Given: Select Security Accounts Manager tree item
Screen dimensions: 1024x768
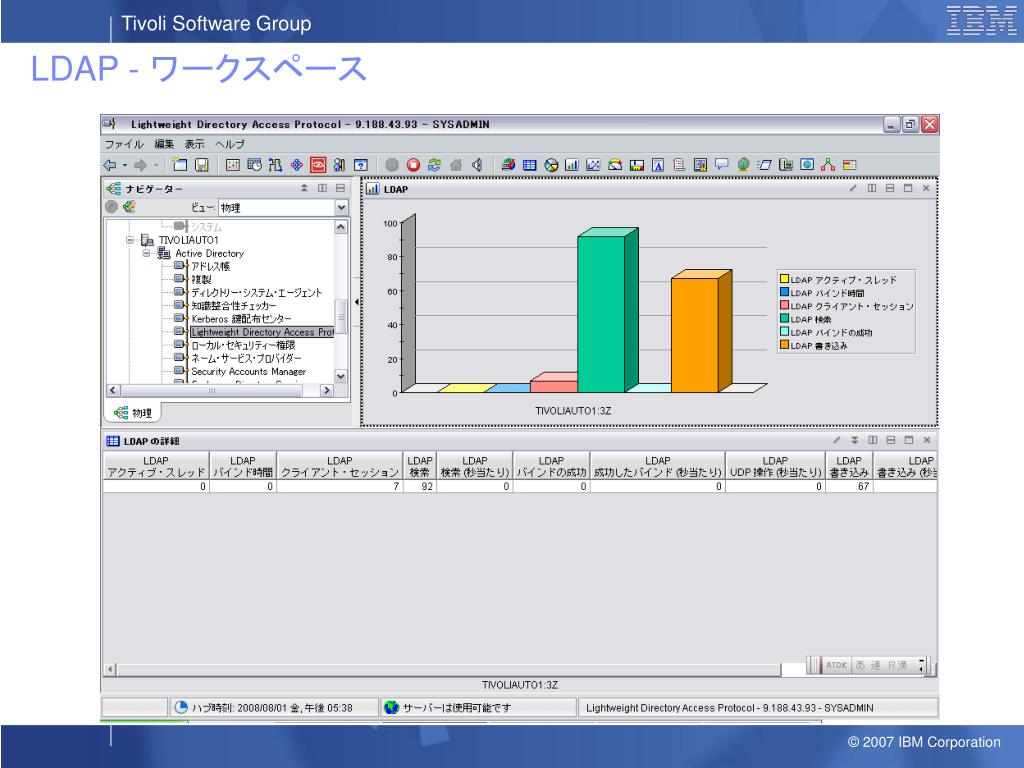Looking at the screenshot, I should point(248,372).
